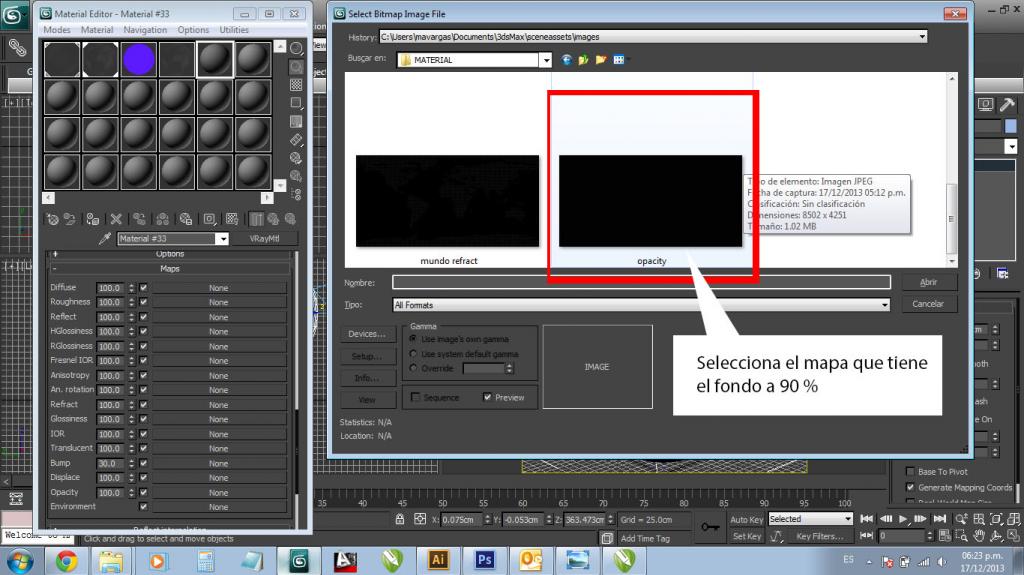Image resolution: width=1024 pixels, height=575 pixels.
Task: Open Material Editor Options icon
Action: pyautogui.click(x=296, y=158)
